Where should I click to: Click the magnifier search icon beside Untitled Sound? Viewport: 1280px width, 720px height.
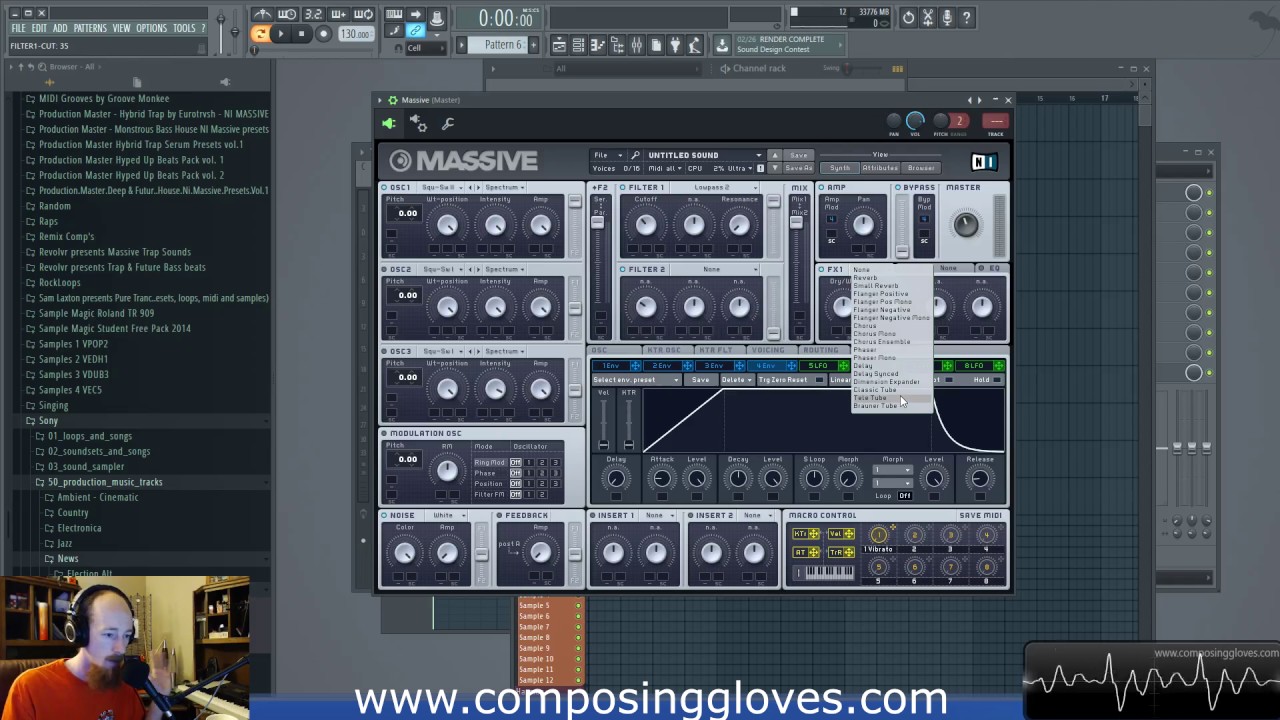point(635,155)
